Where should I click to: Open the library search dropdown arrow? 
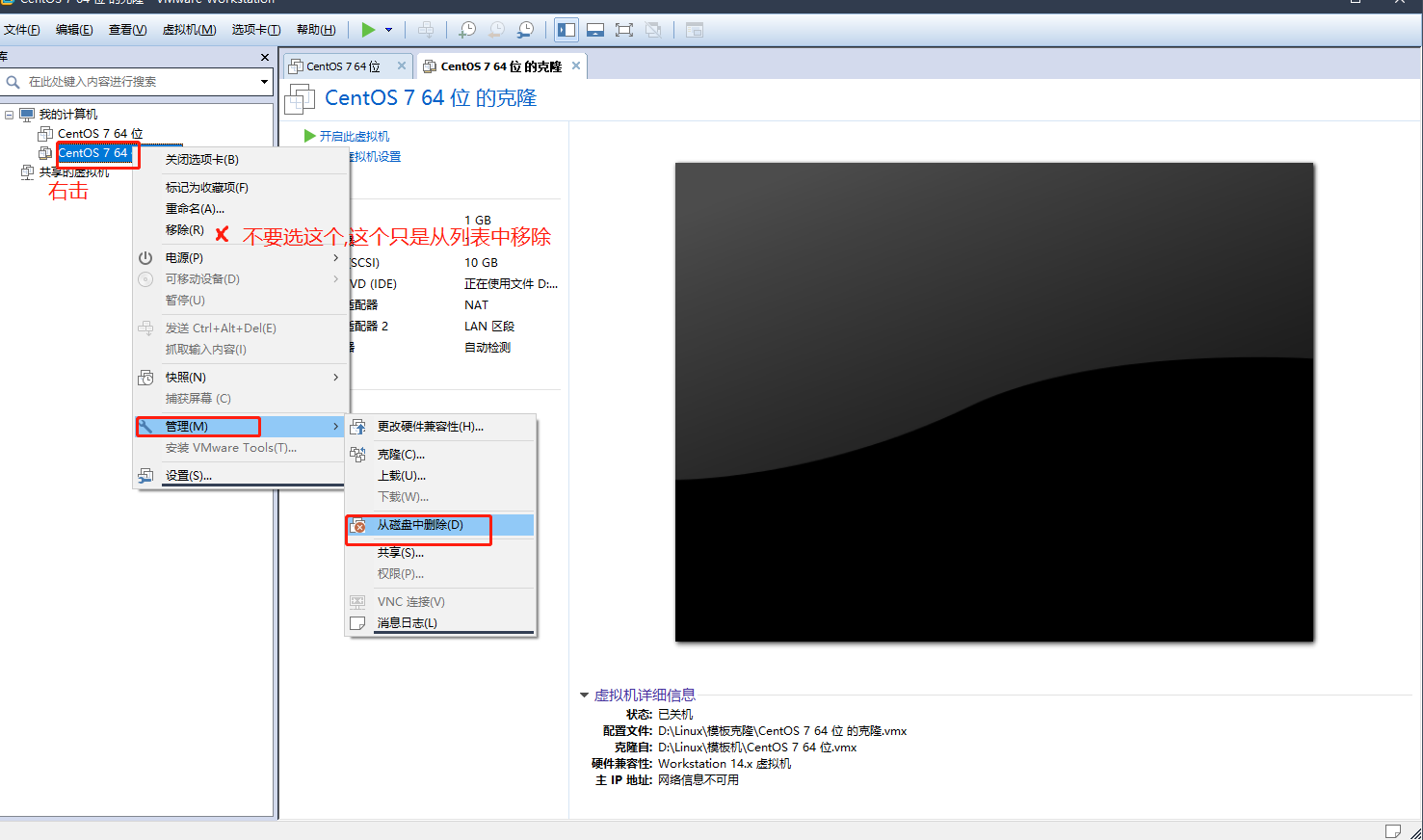pos(264,82)
